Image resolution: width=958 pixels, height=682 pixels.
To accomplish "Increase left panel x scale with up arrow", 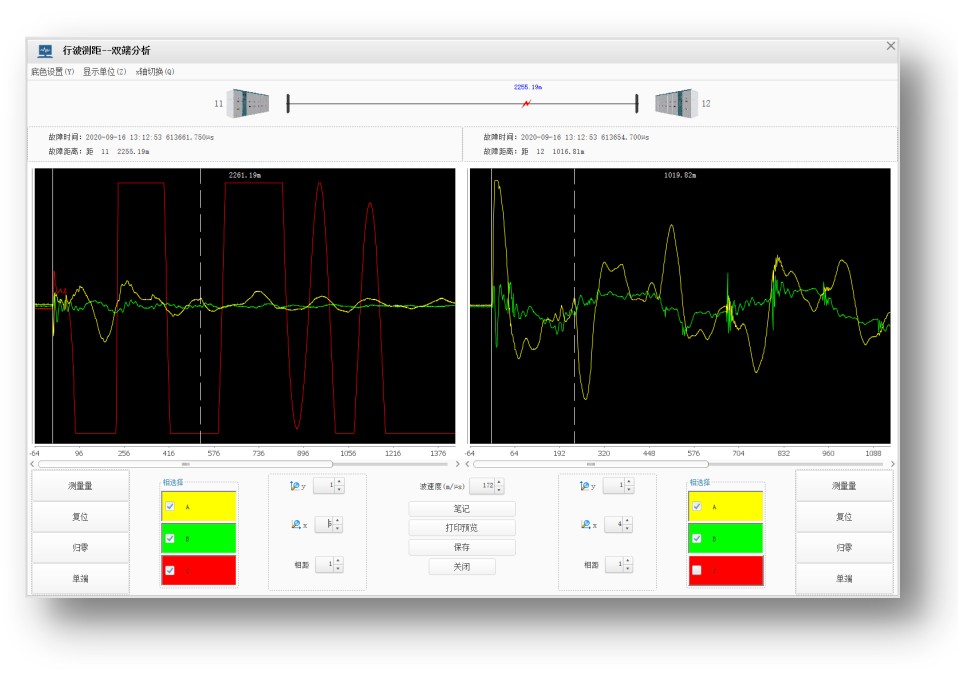I will tap(338, 521).
